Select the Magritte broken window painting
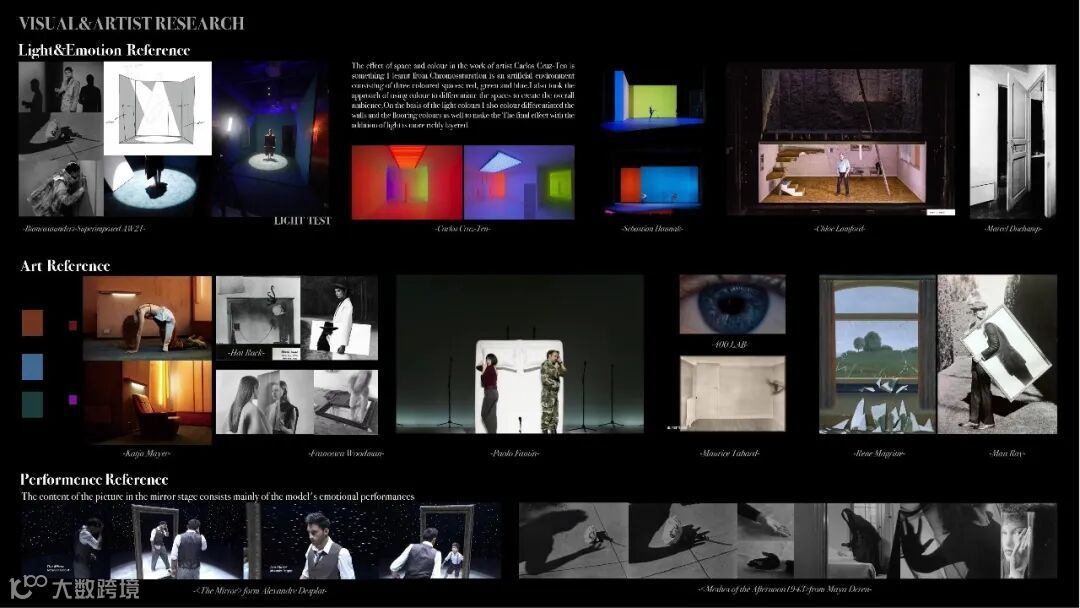This screenshot has height=608, width=1080. [x=878, y=354]
